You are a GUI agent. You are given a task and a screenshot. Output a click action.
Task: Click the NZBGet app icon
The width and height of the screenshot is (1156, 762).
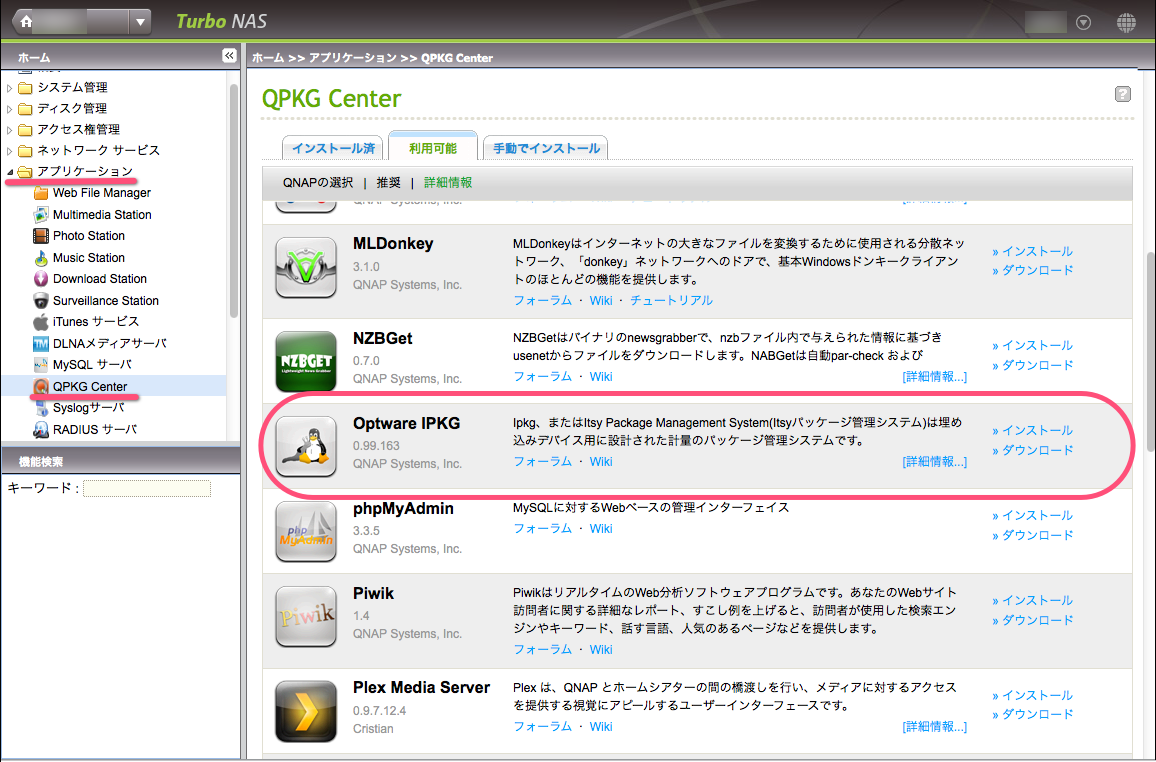click(x=306, y=361)
